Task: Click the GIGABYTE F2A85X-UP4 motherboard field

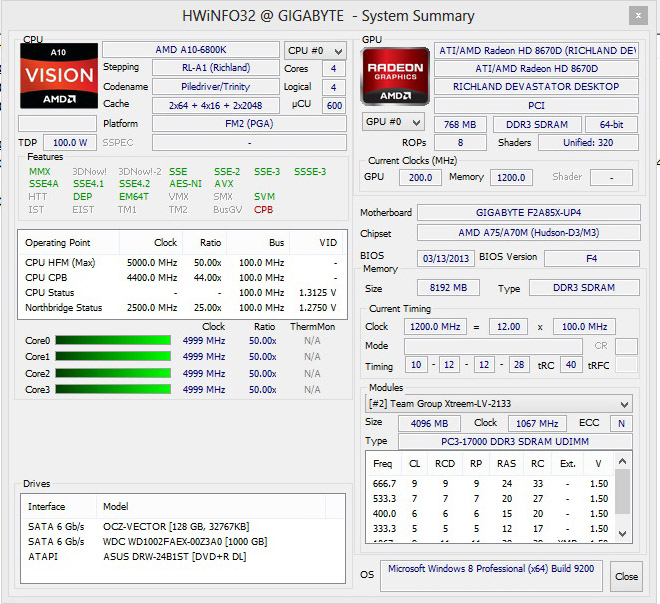Action: pyautogui.click(x=529, y=213)
